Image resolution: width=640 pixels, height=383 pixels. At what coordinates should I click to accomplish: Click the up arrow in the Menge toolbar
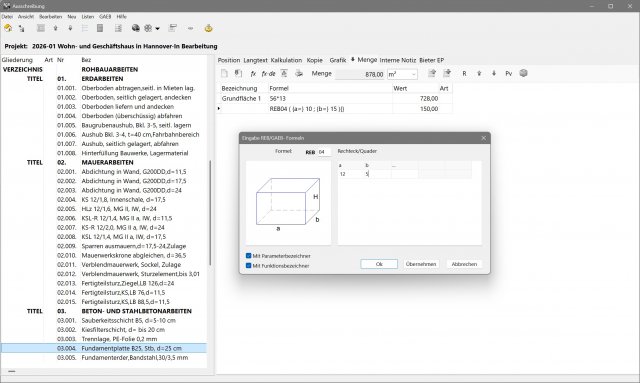479,73
